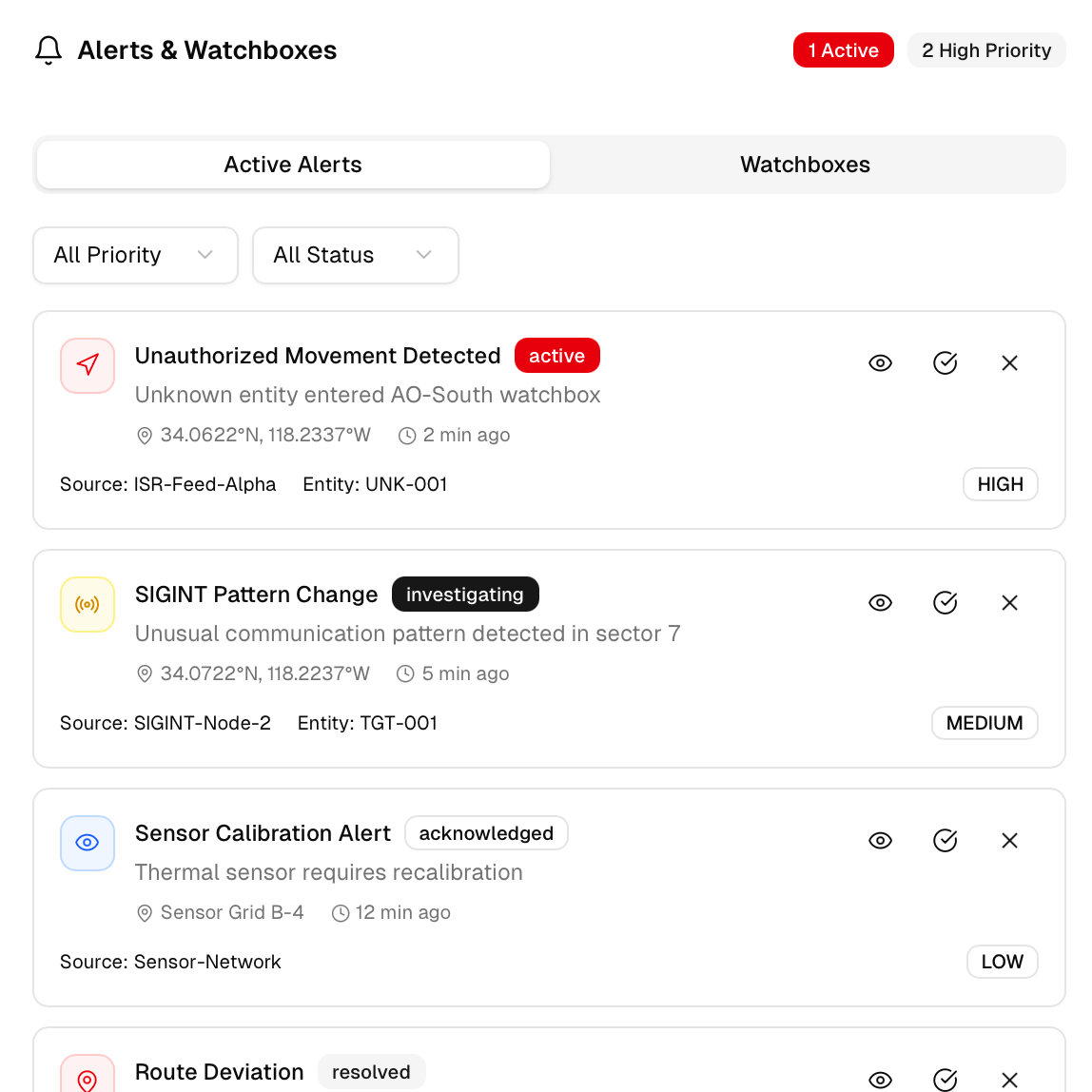Click the resolved status badge
The width and height of the screenshot is (1092, 1092).
pyautogui.click(x=371, y=1072)
